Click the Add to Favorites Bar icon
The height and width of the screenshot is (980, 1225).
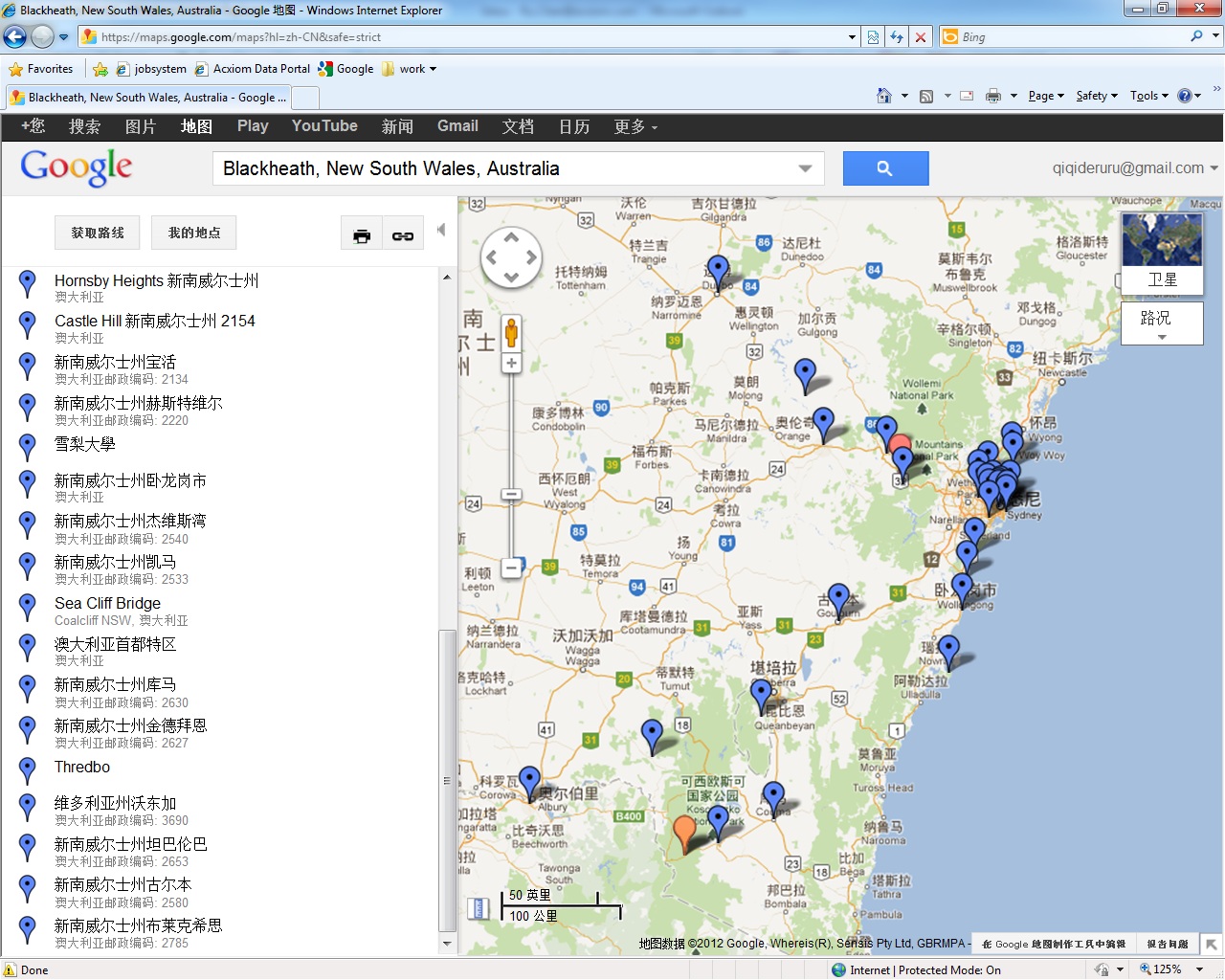coord(100,69)
